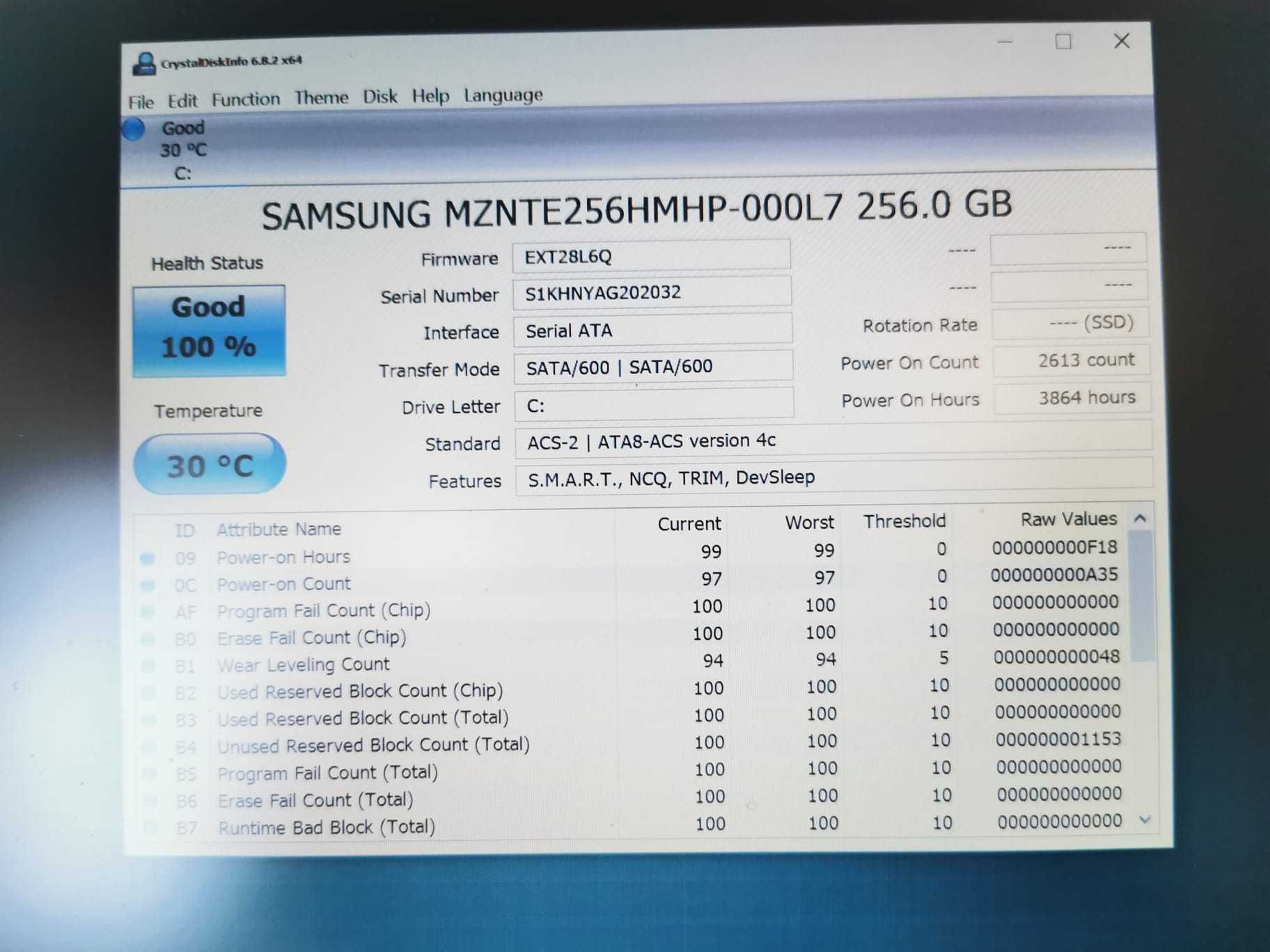Image resolution: width=1270 pixels, height=952 pixels.
Task: Click the Standard field ACS-2 | ATA8-ACS
Action: (833, 440)
